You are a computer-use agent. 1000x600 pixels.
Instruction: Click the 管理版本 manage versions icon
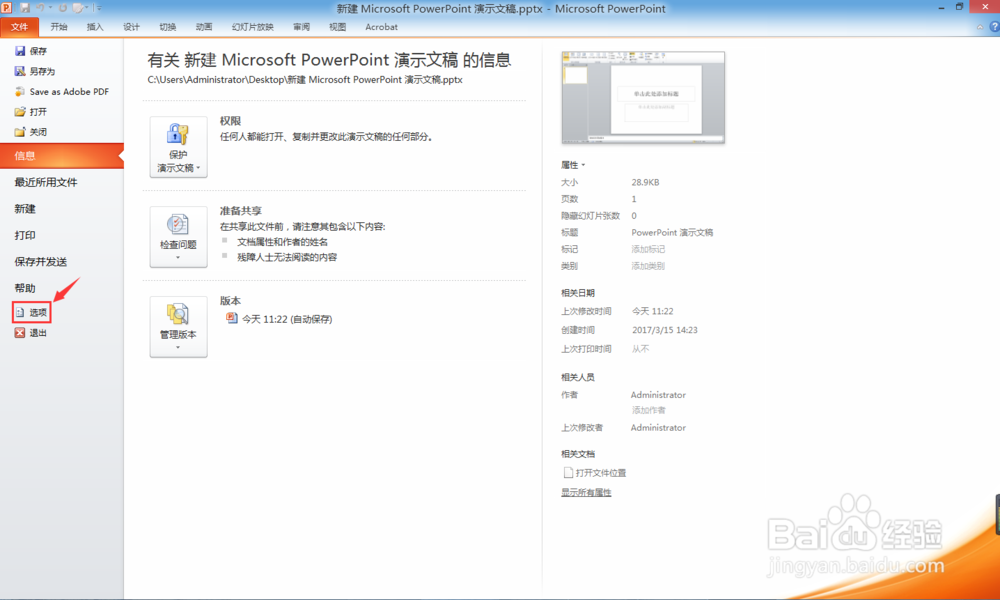(x=178, y=322)
